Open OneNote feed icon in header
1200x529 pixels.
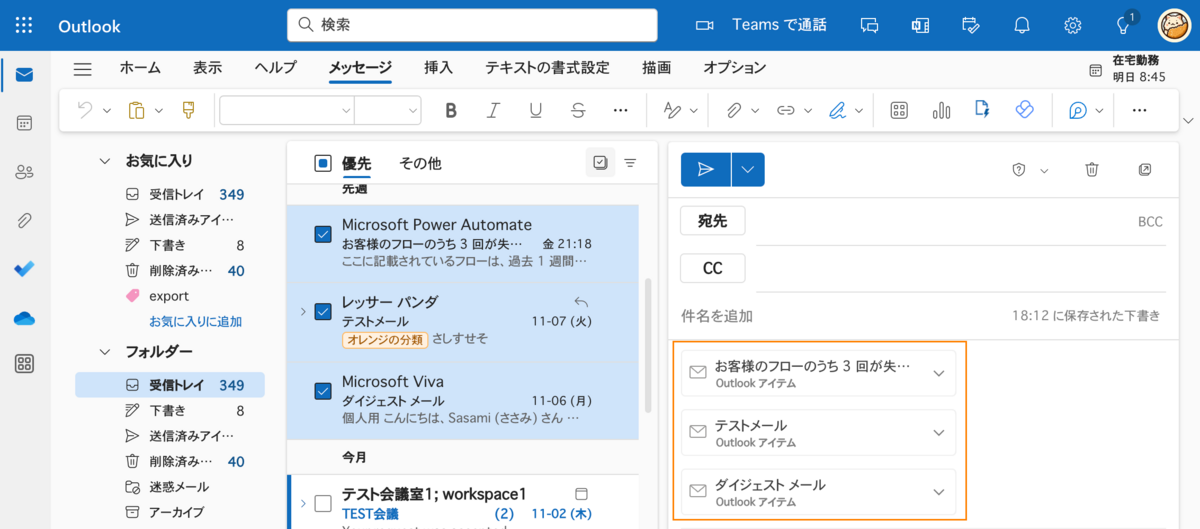[920, 25]
